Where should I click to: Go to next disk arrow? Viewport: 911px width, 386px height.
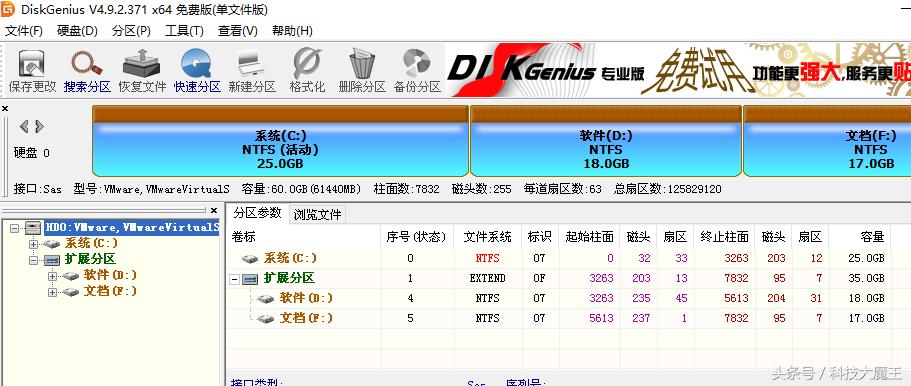pos(39,127)
